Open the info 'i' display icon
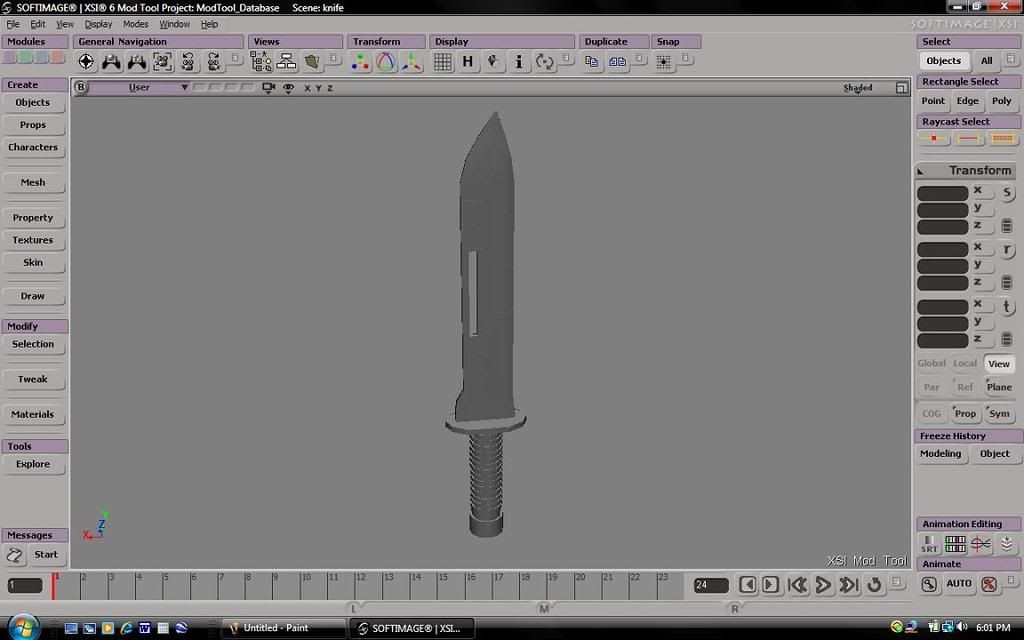 pyautogui.click(x=519, y=62)
